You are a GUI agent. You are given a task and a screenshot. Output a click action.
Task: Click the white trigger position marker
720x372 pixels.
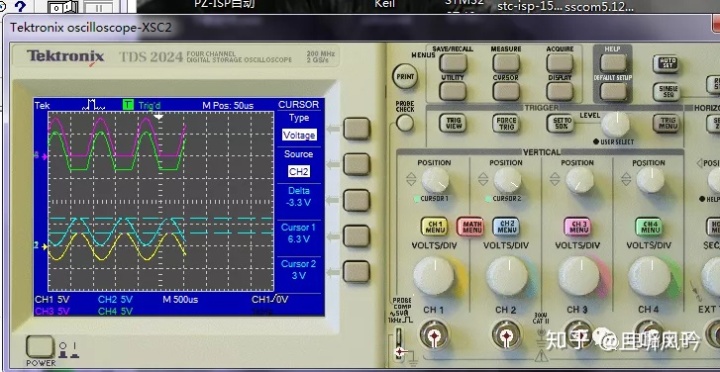pyautogui.click(x=158, y=117)
